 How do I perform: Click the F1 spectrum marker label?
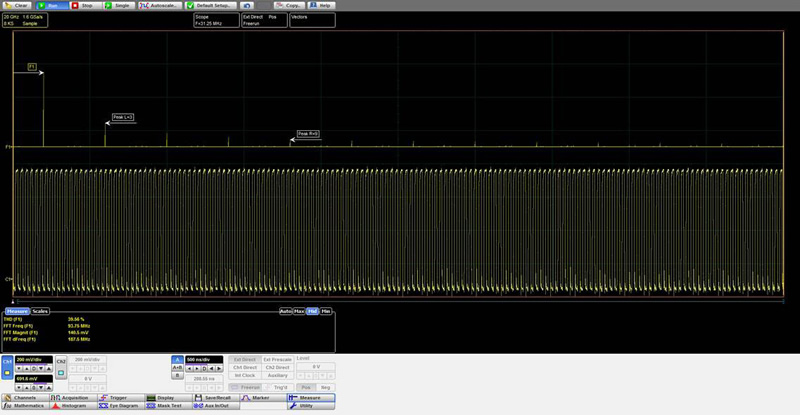click(32, 67)
